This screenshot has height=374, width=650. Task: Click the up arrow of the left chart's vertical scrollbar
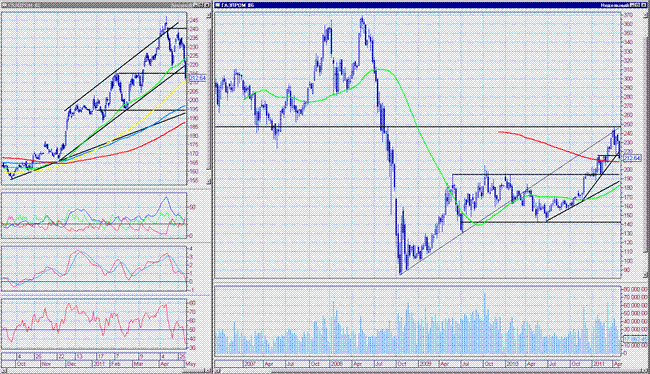click(x=209, y=16)
